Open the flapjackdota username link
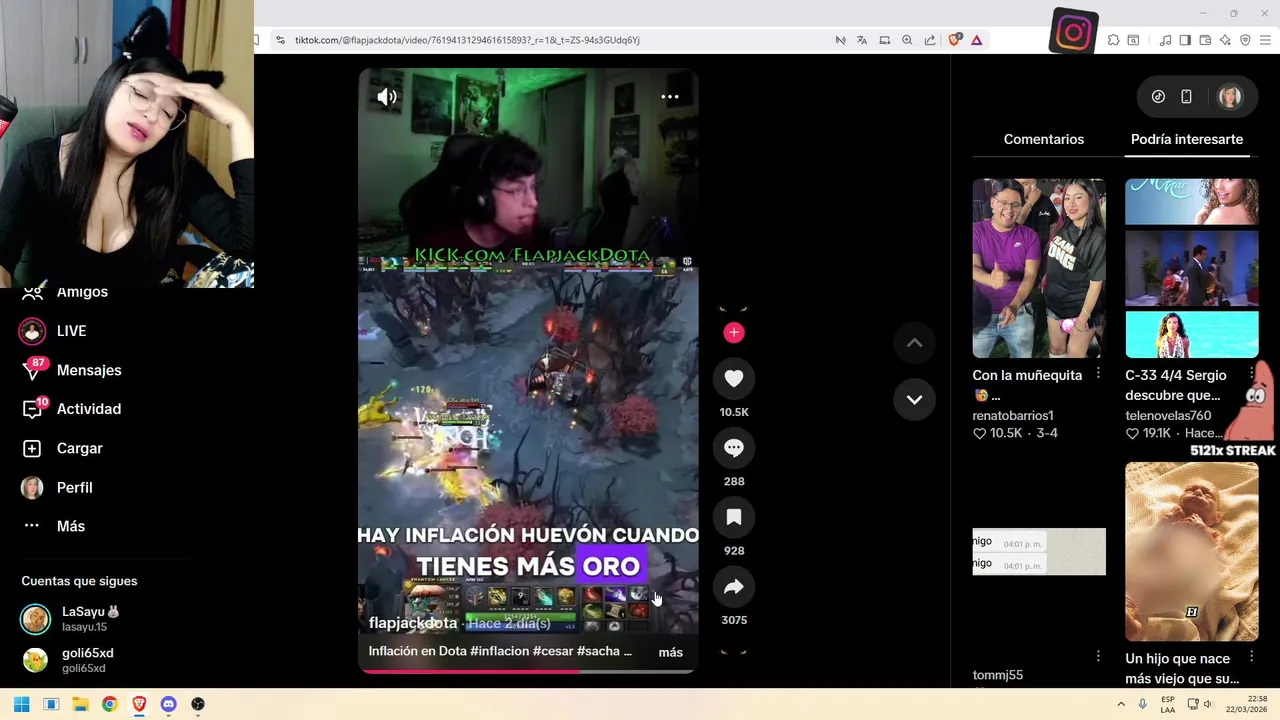The width and height of the screenshot is (1280, 720). (x=413, y=623)
